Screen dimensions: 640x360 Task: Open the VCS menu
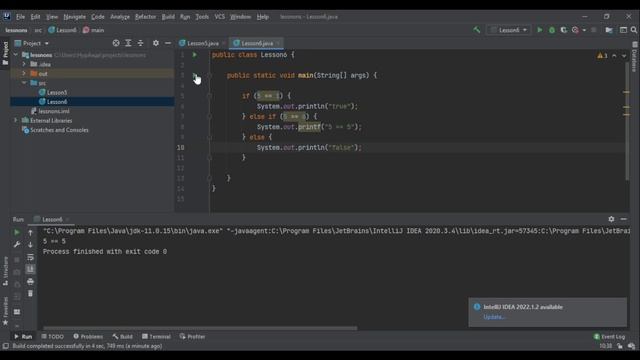click(220, 17)
